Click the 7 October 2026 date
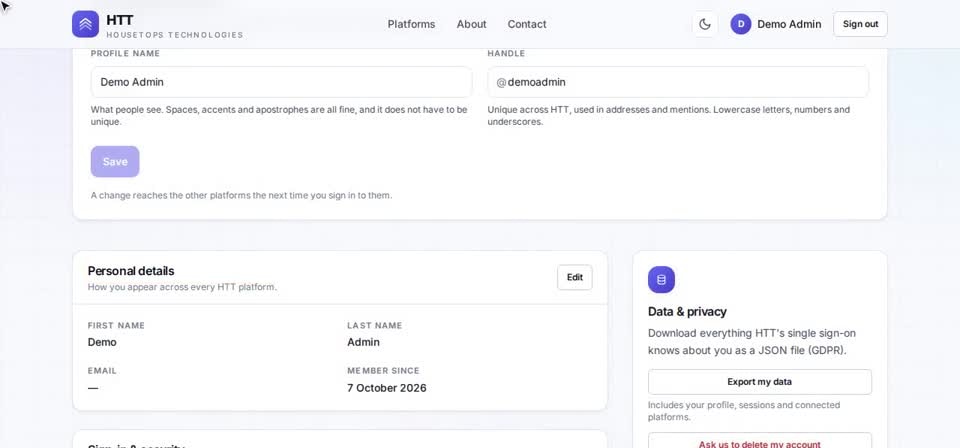The width and height of the screenshot is (960, 448). (387, 388)
